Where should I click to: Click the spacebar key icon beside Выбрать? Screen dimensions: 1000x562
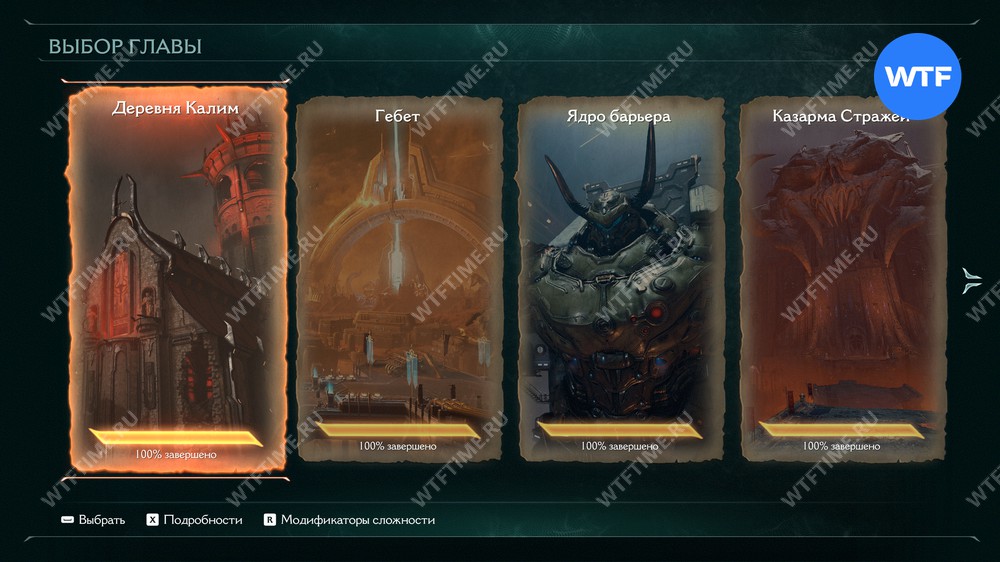[67, 520]
